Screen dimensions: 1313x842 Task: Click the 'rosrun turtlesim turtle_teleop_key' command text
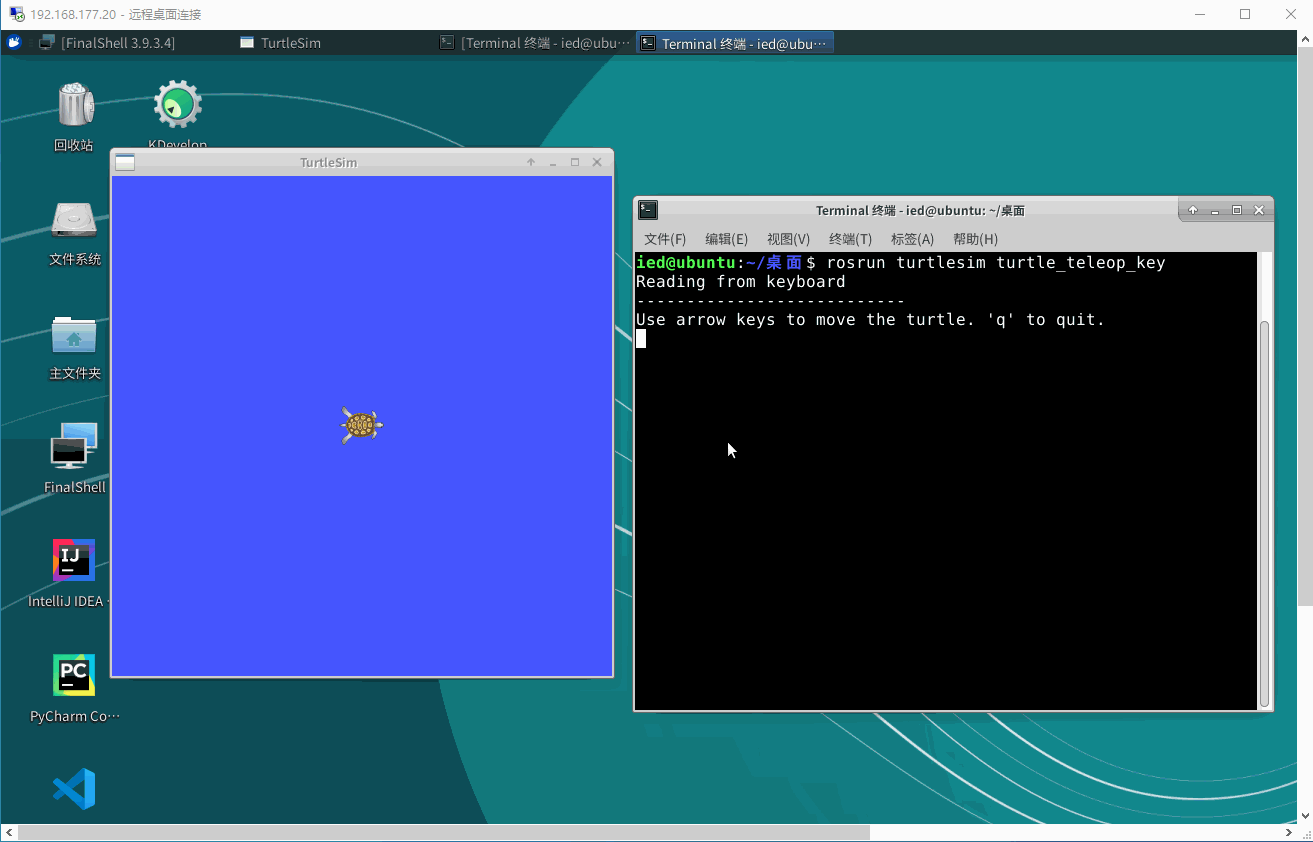[x=996, y=263]
